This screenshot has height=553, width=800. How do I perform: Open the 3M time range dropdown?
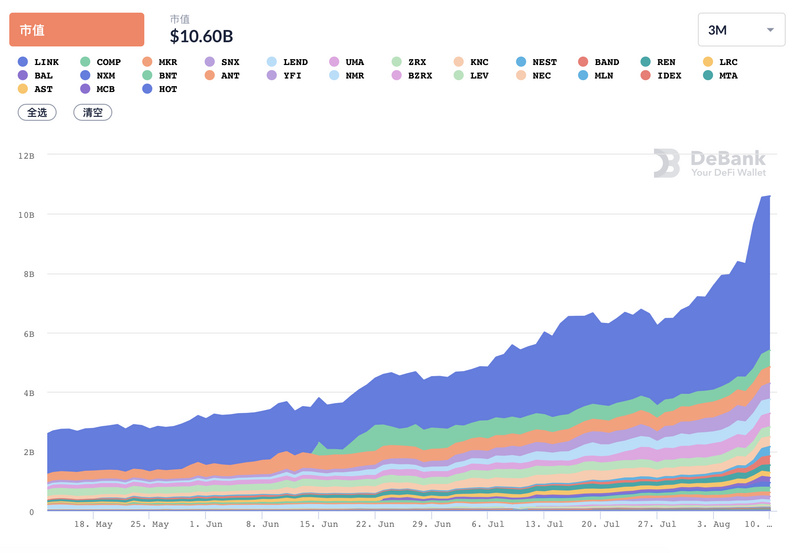[x=741, y=30]
